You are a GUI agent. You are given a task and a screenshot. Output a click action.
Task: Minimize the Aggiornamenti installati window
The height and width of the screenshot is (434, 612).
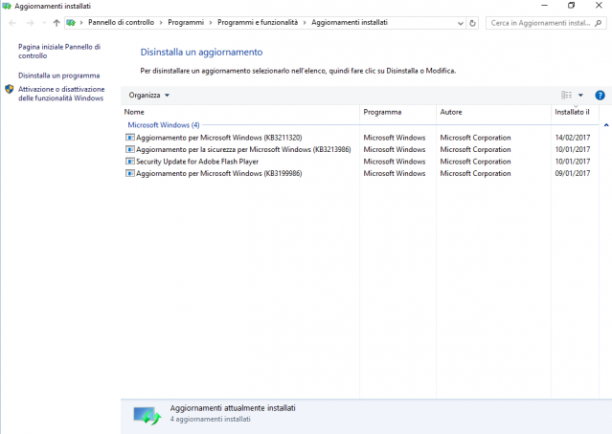click(544, 5)
